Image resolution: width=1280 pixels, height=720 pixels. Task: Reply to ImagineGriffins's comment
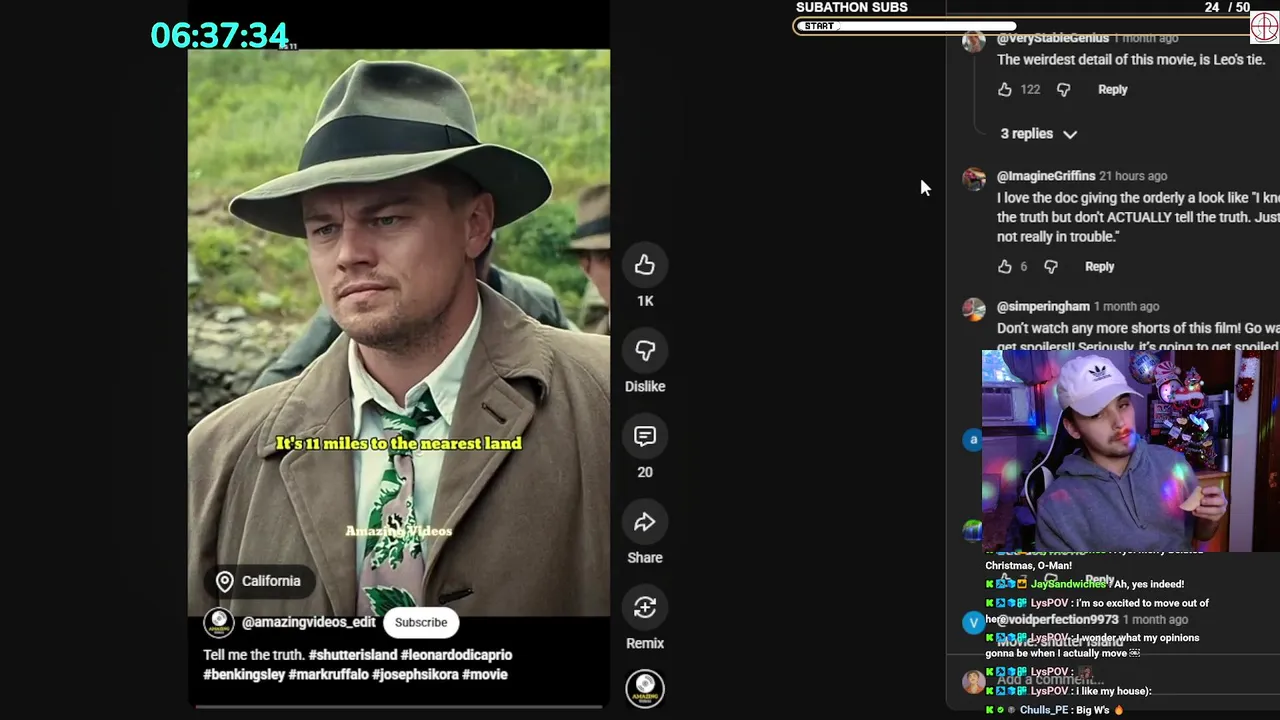click(1099, 266)
